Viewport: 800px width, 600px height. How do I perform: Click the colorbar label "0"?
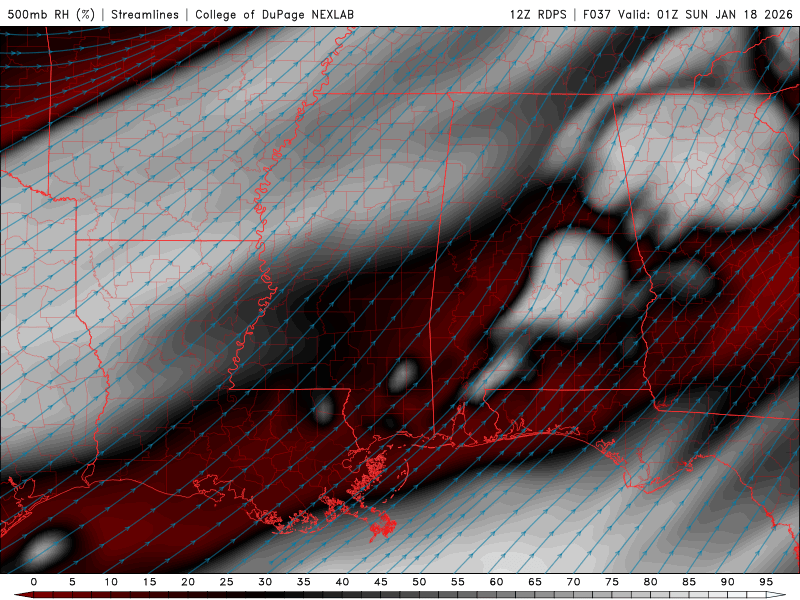34,582
